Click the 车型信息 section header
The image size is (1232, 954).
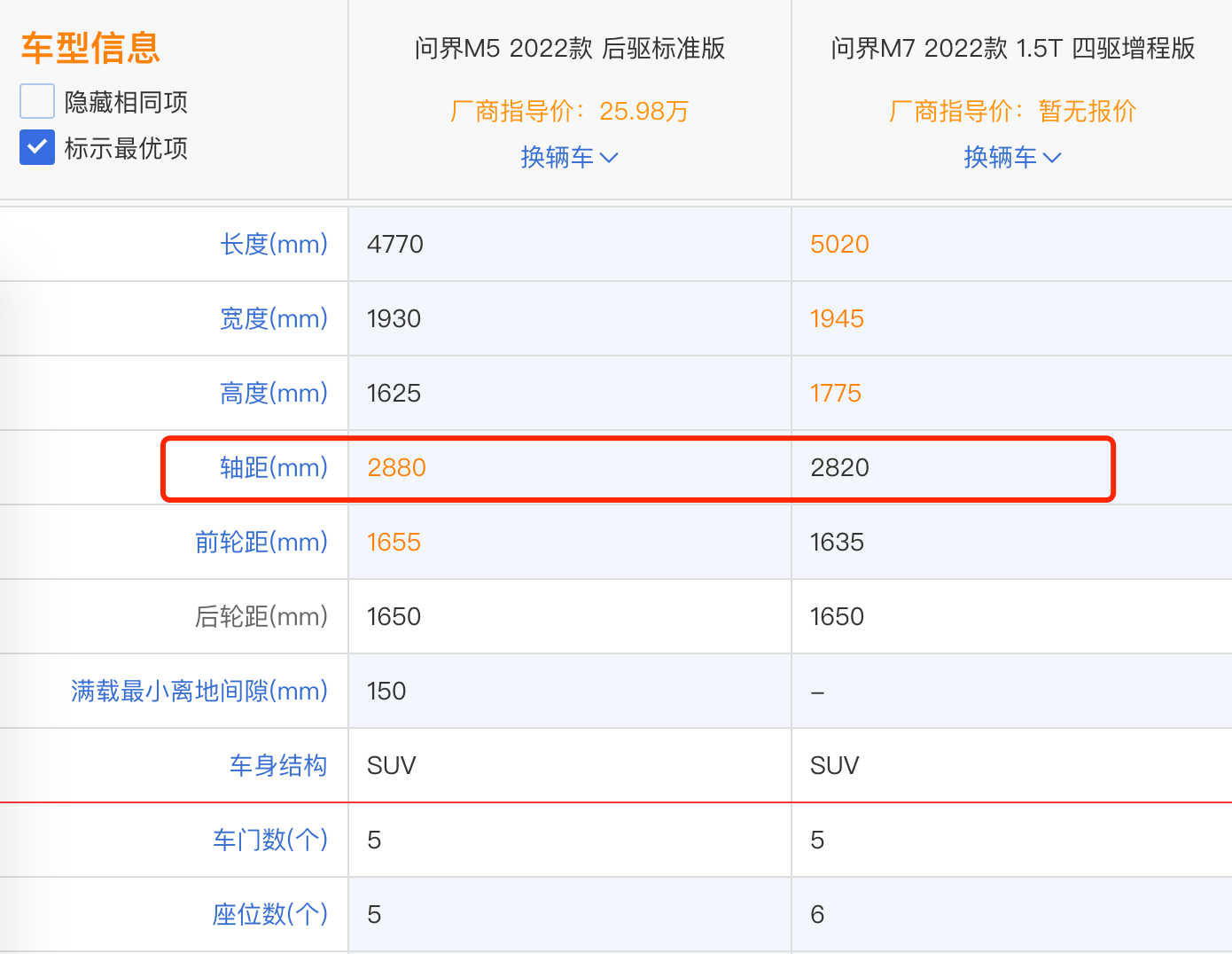pyautogui.click(x=90, y=50)
